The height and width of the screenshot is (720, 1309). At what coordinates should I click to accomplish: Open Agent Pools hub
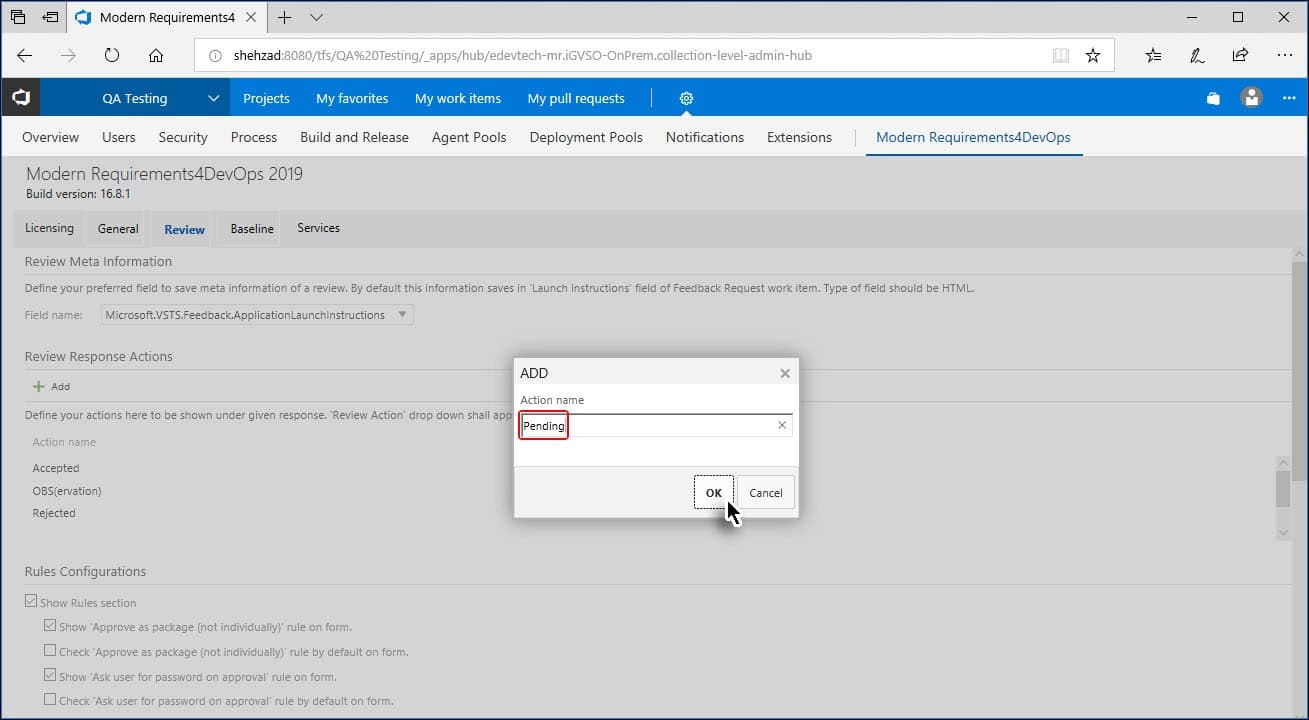(x=469, y=137)
